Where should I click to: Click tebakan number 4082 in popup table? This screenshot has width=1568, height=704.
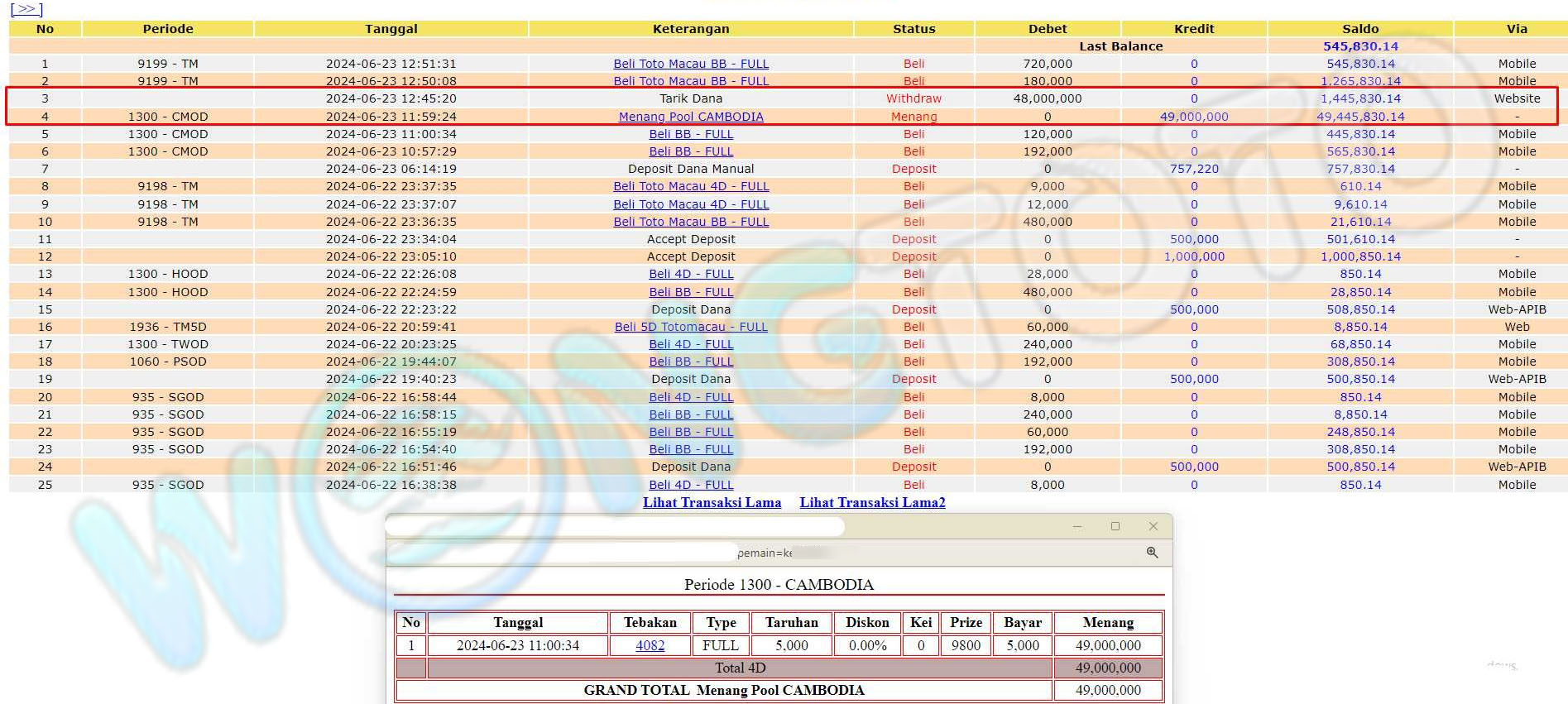point(650,645)
